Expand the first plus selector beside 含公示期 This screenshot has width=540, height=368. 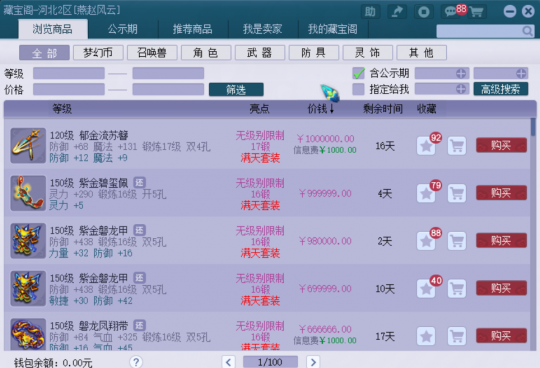461,73
